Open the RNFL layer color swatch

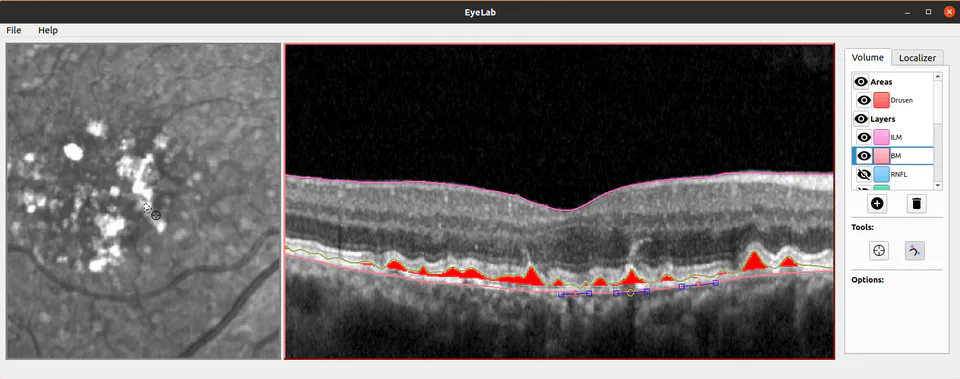point(882,174)
